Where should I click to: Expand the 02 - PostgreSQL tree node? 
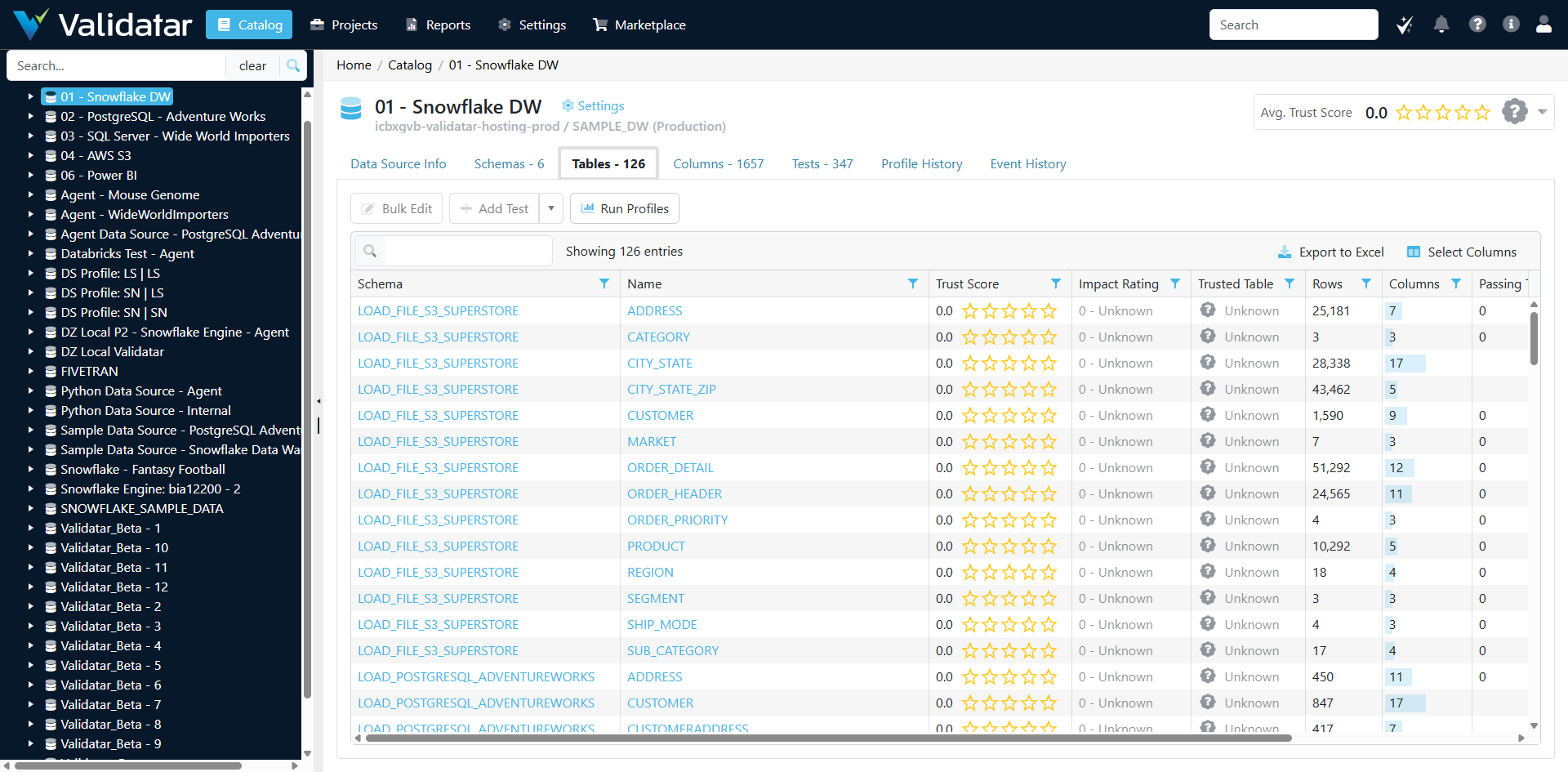pos(31,117)
